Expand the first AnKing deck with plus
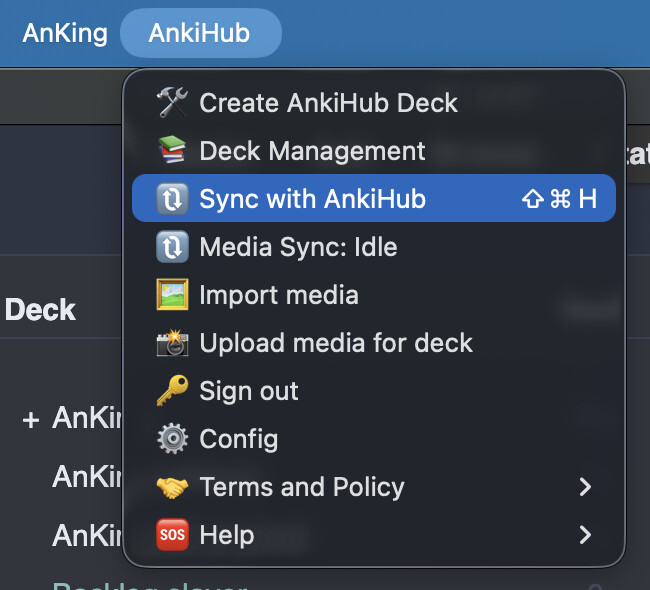Image resolution: width=650 pixels, height=590 pixels. point(31,419)
